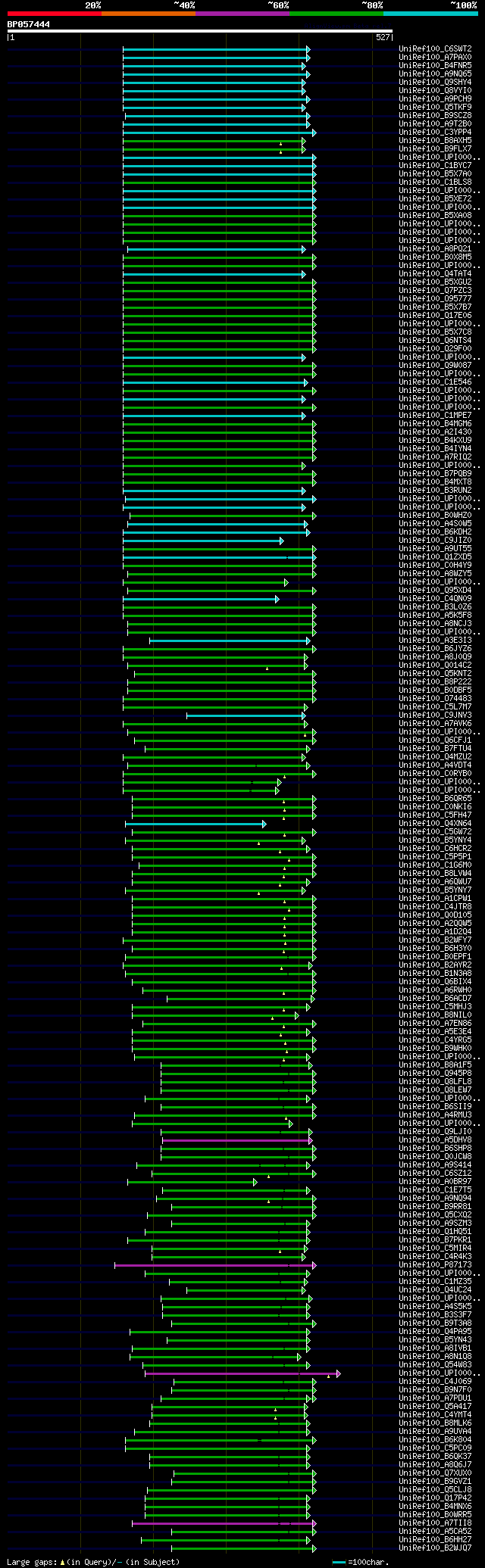Open hit UniRef100_A7PAX0
The image size is (485, 1568).
[x=435, y=58]
